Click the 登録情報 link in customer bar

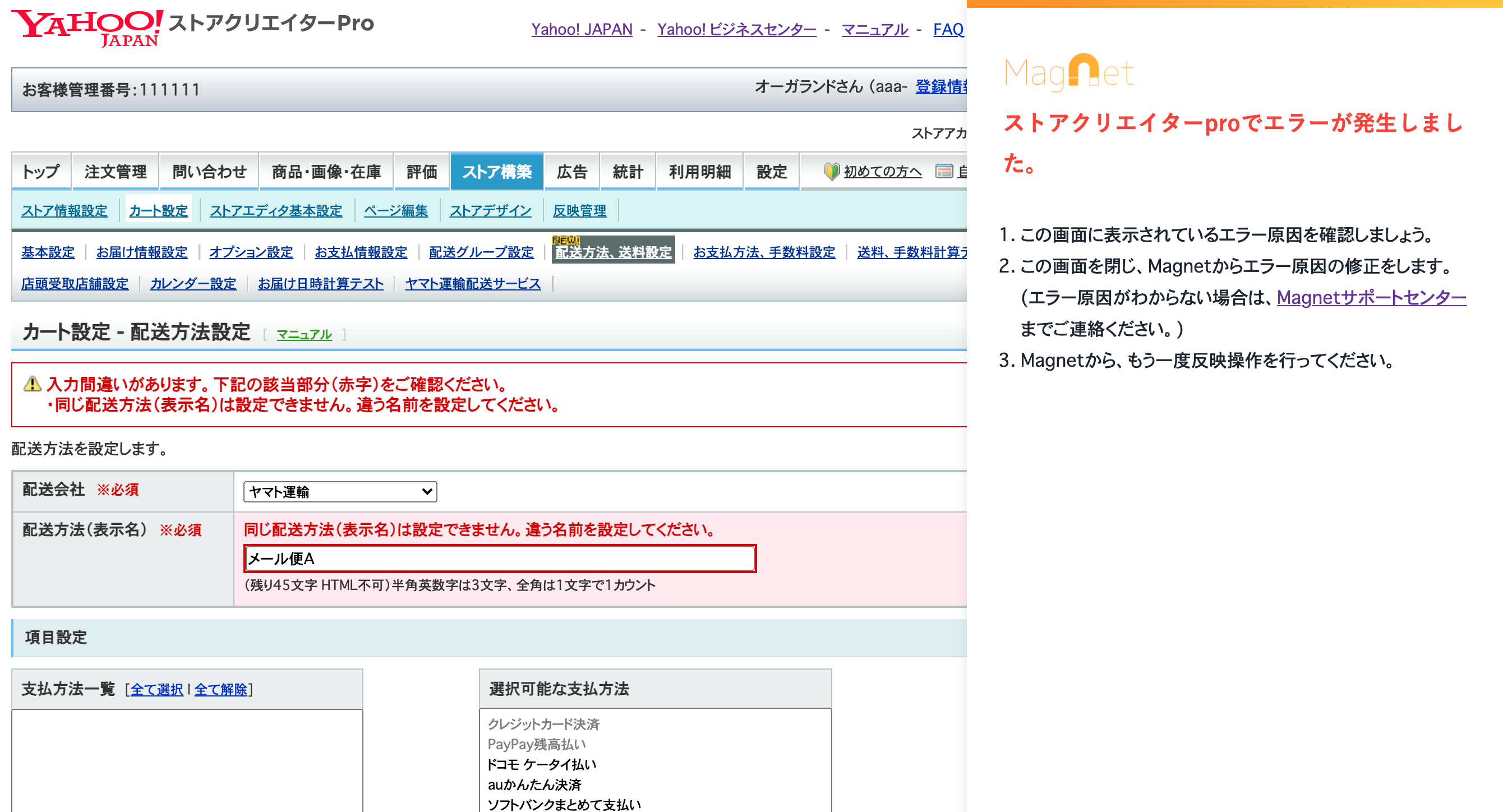pyautogui.click(x=940, y=86)
